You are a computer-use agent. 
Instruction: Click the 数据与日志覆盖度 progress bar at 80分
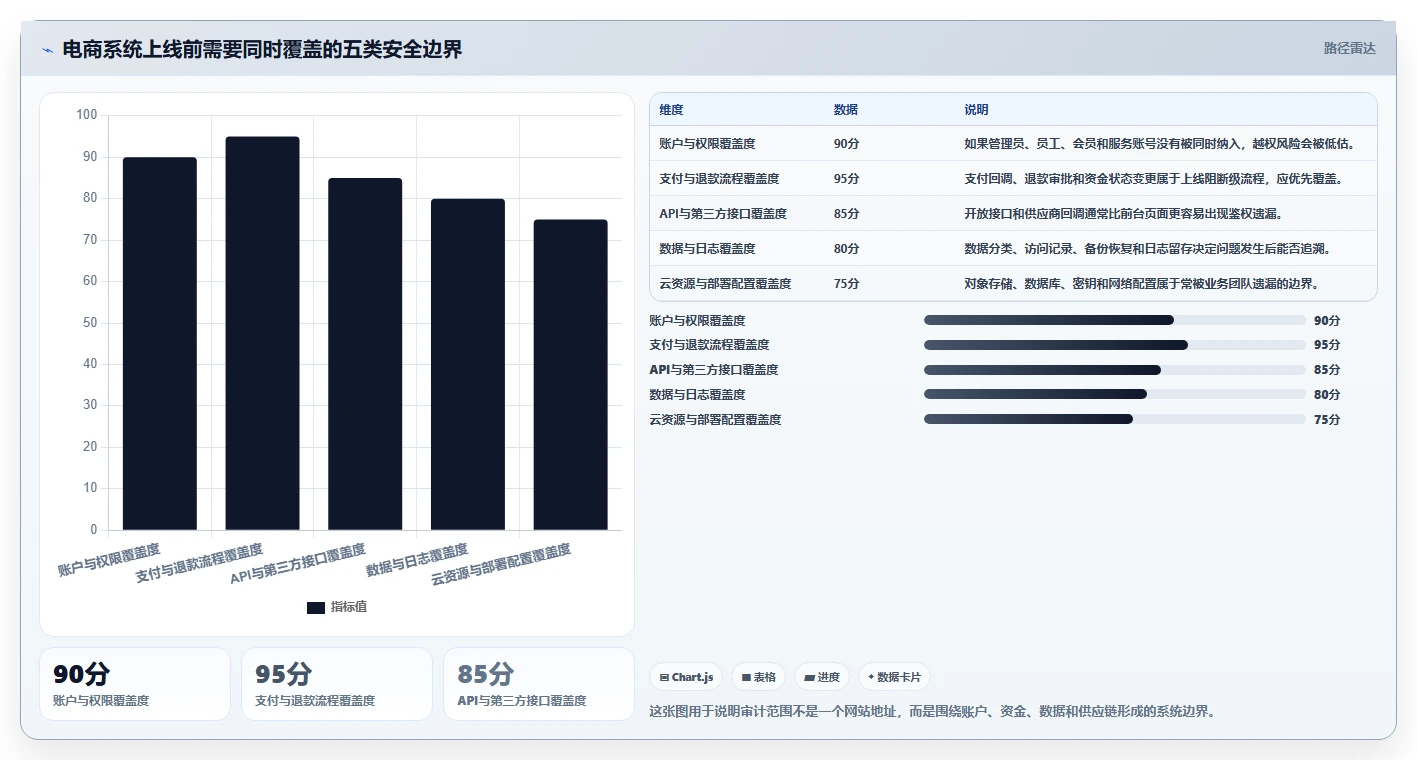[x=1115, y=394]
